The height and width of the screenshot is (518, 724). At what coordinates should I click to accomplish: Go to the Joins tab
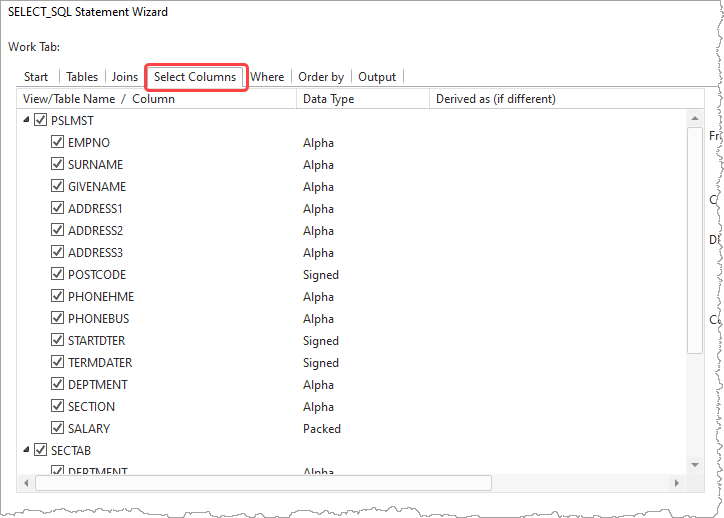pos(125,77)
